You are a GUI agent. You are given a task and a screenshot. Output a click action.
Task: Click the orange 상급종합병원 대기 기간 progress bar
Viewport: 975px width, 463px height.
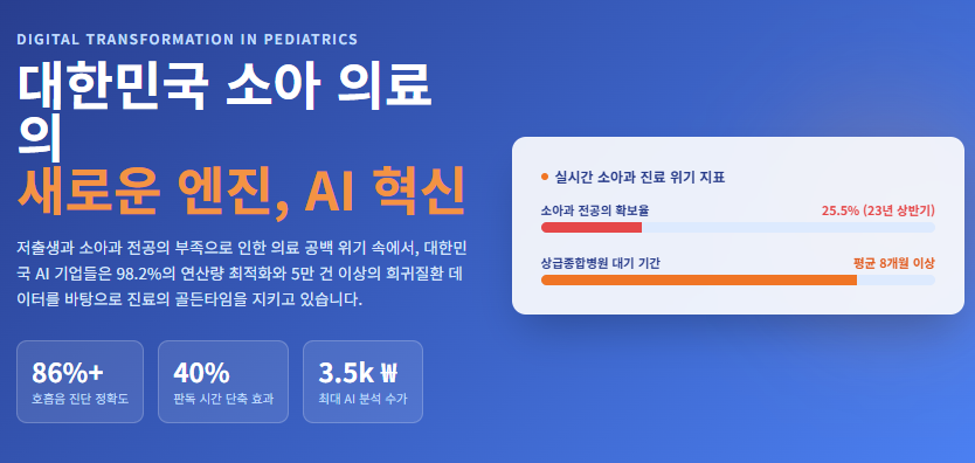(699, 280)
